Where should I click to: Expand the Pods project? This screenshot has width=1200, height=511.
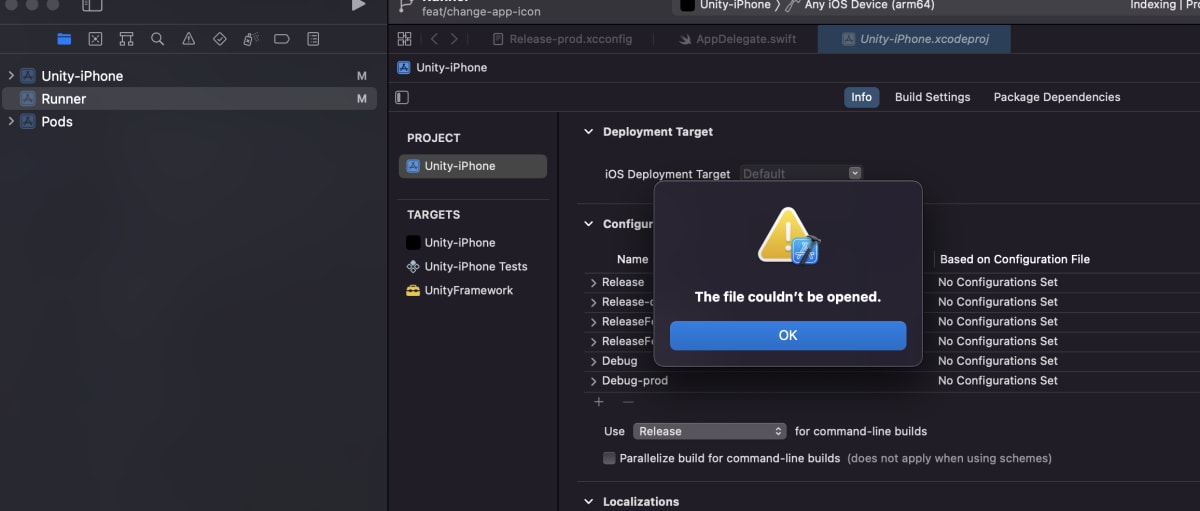pyautogui.click(x=11, y=122)
